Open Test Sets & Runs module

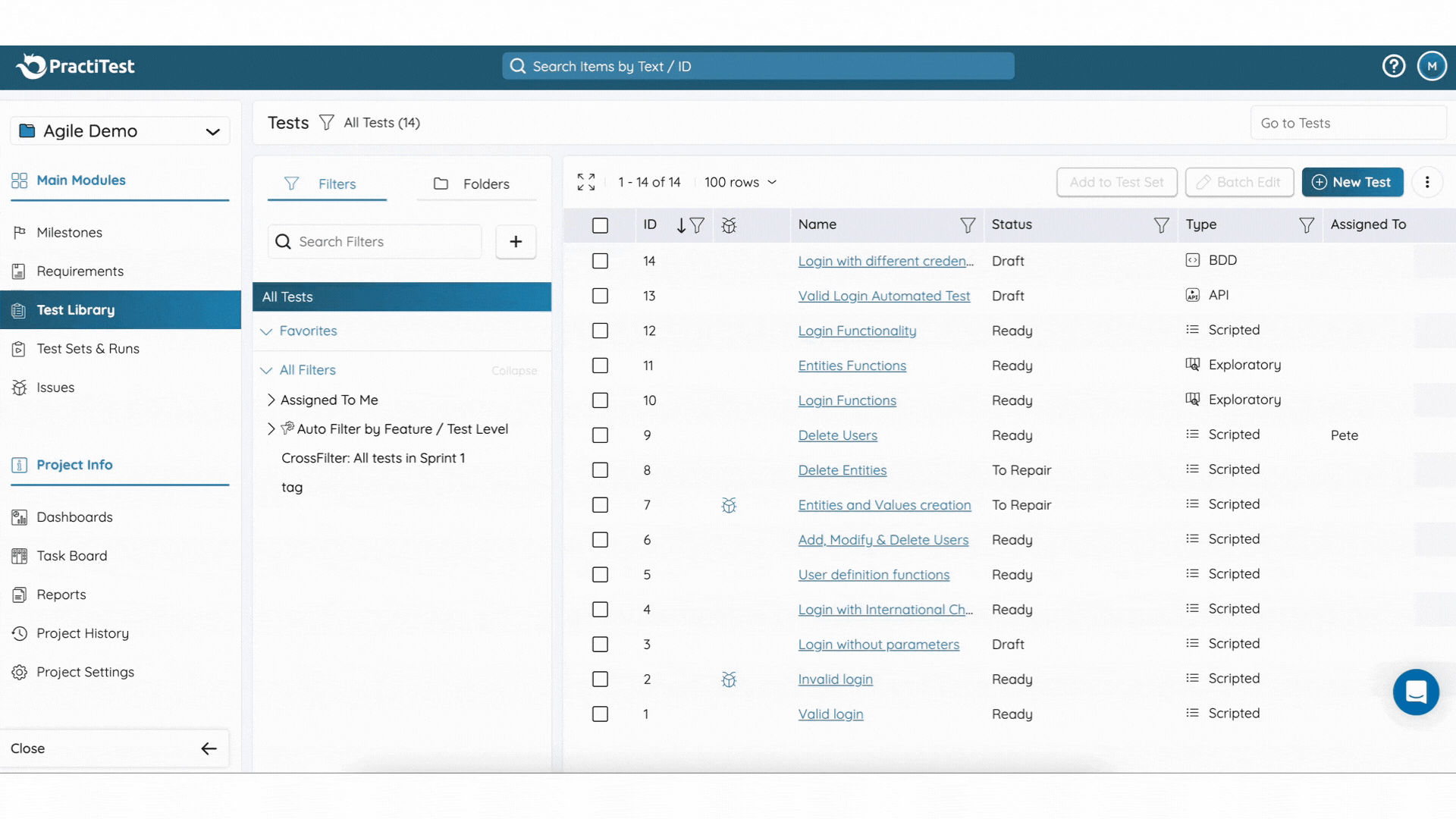click(x=88, y=349)
